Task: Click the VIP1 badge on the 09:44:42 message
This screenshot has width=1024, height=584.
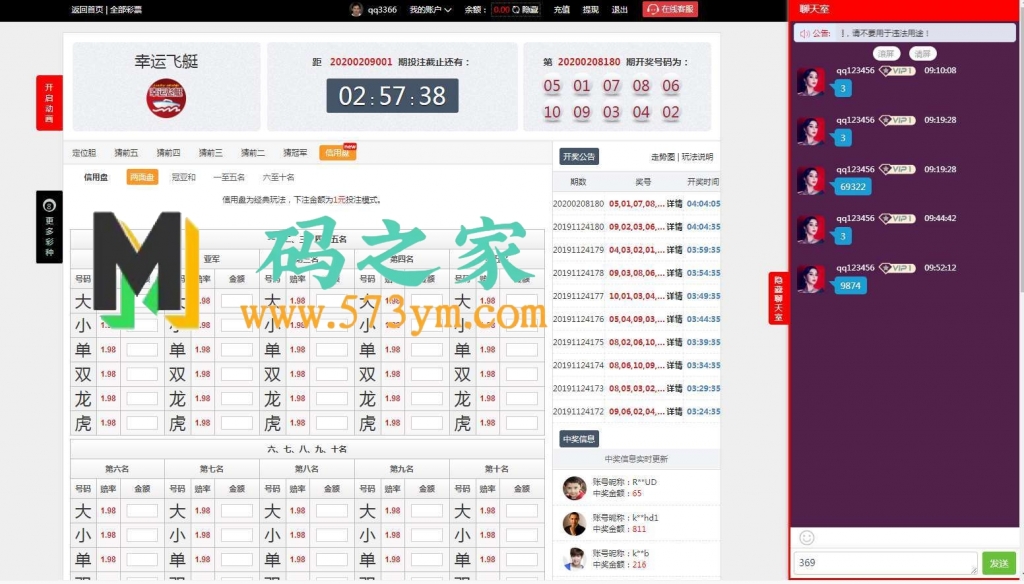Action: pos(897,218)
